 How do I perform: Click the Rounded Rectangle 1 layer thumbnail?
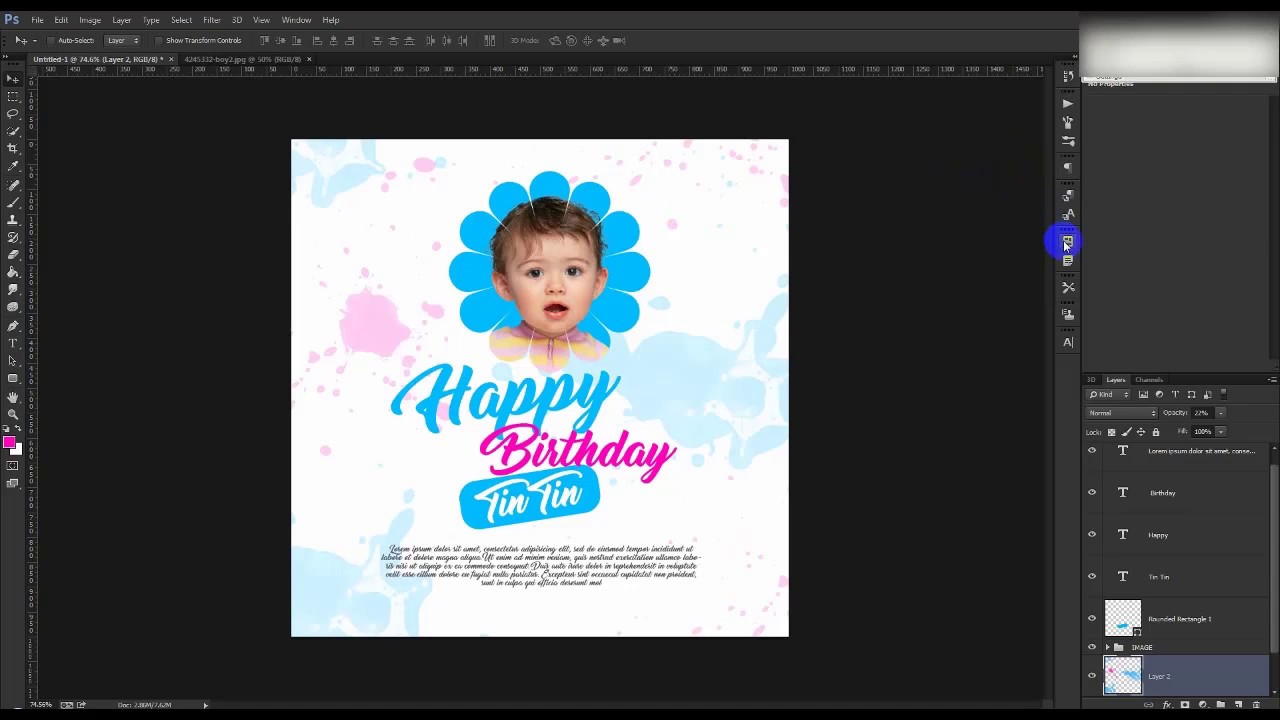pos(1122,618)
